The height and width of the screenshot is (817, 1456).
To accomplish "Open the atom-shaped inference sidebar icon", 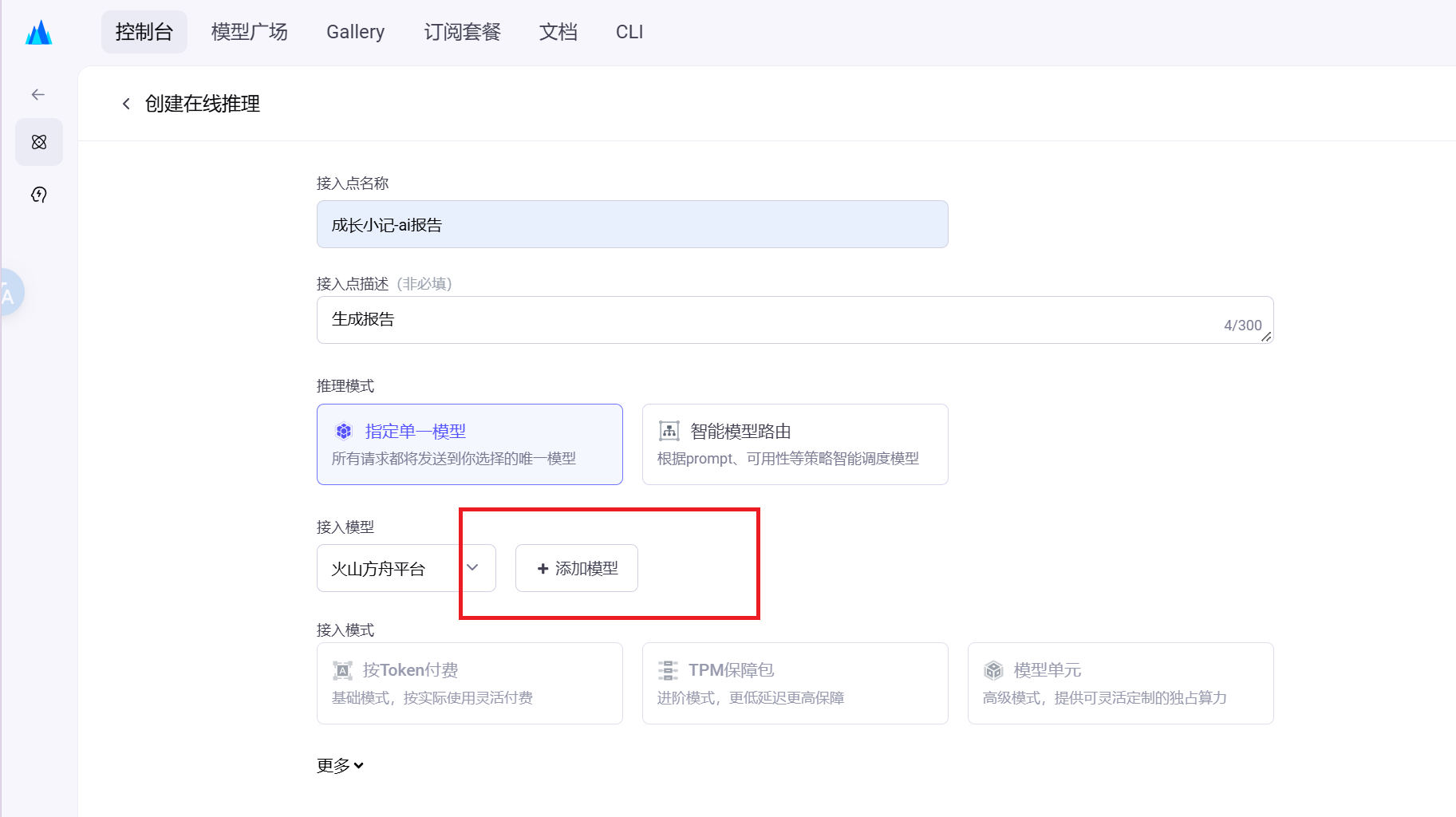I will 39,142.
